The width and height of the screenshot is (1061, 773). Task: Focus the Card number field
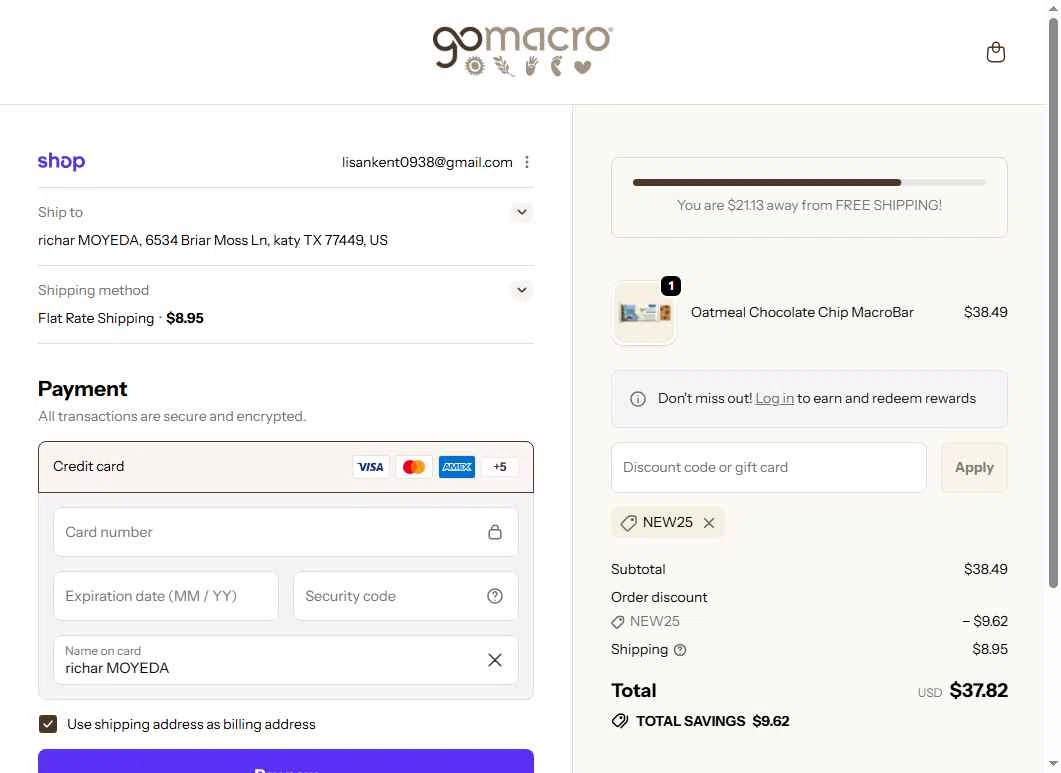[x=286, y=532]
